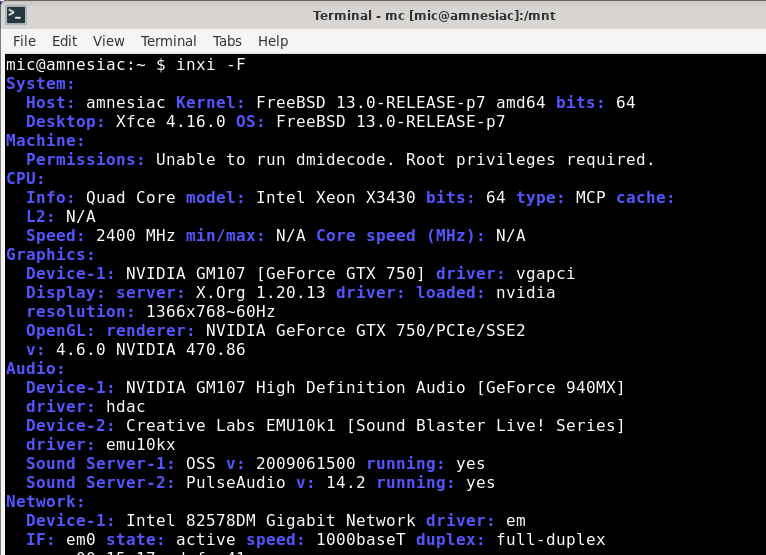The image size is (766, 555).
Task: Click the terminal icon in the title bar
Action: coord(17,15)
